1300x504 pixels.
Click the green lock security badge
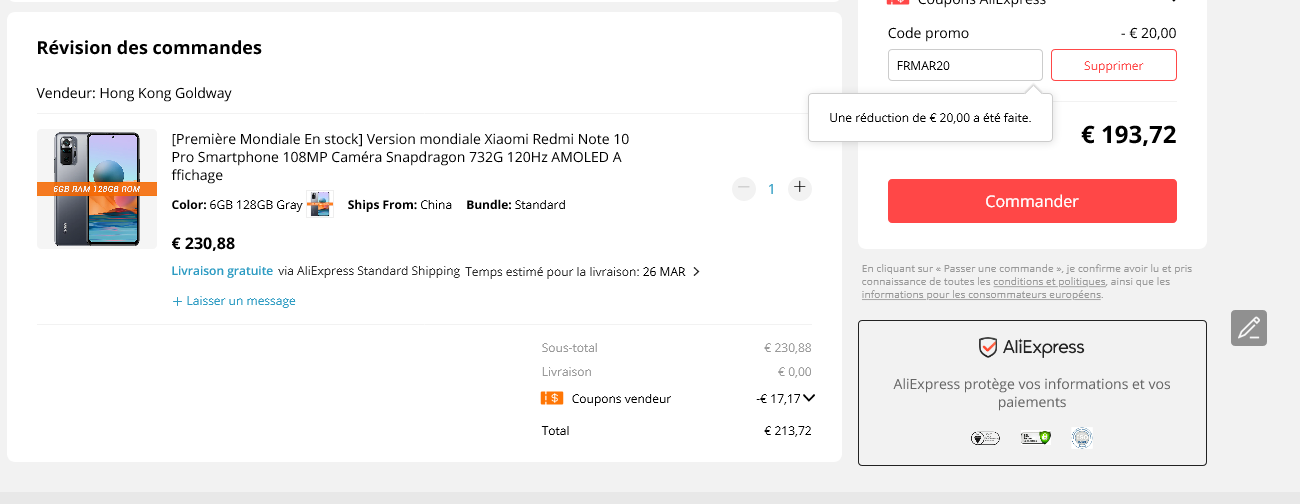[1034, 438]
